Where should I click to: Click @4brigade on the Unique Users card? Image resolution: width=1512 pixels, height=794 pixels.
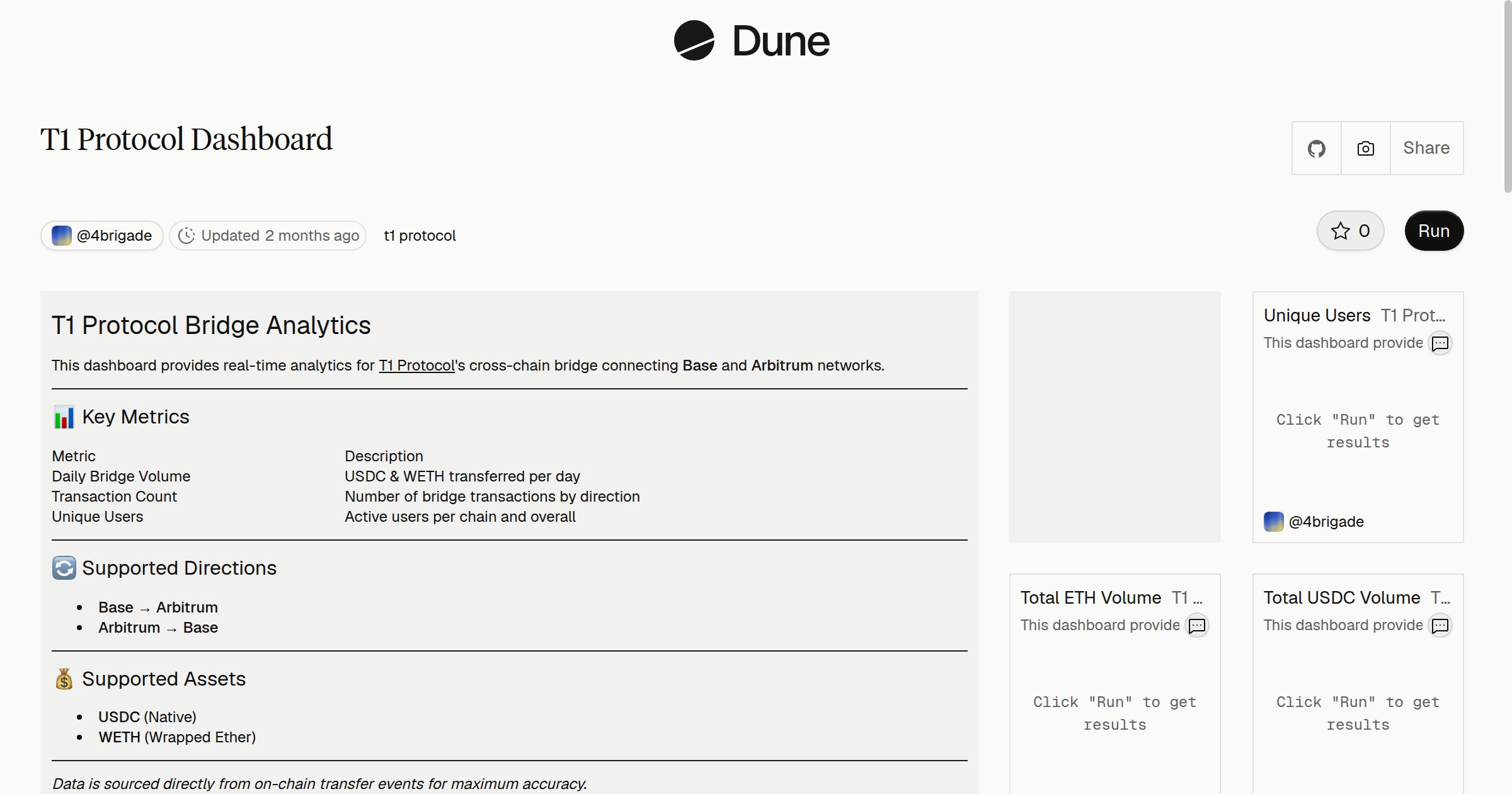[1326, 522]
